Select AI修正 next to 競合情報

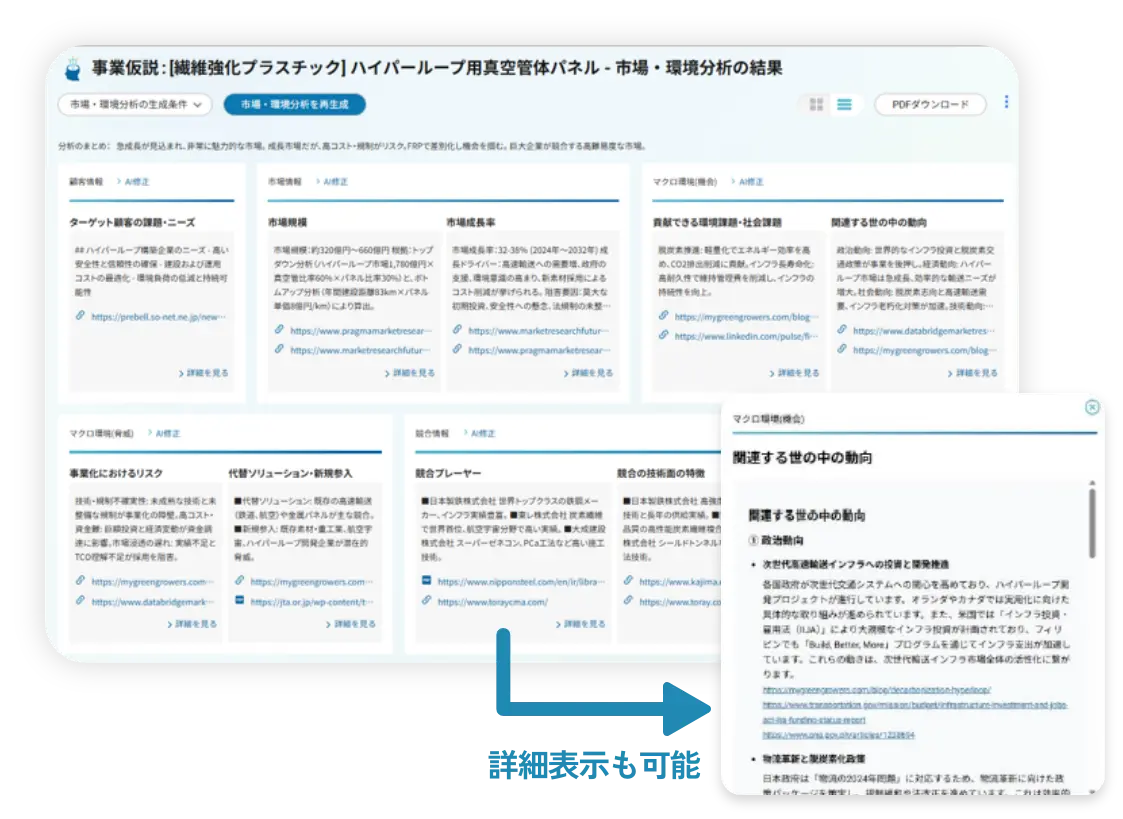coord(483,434)
